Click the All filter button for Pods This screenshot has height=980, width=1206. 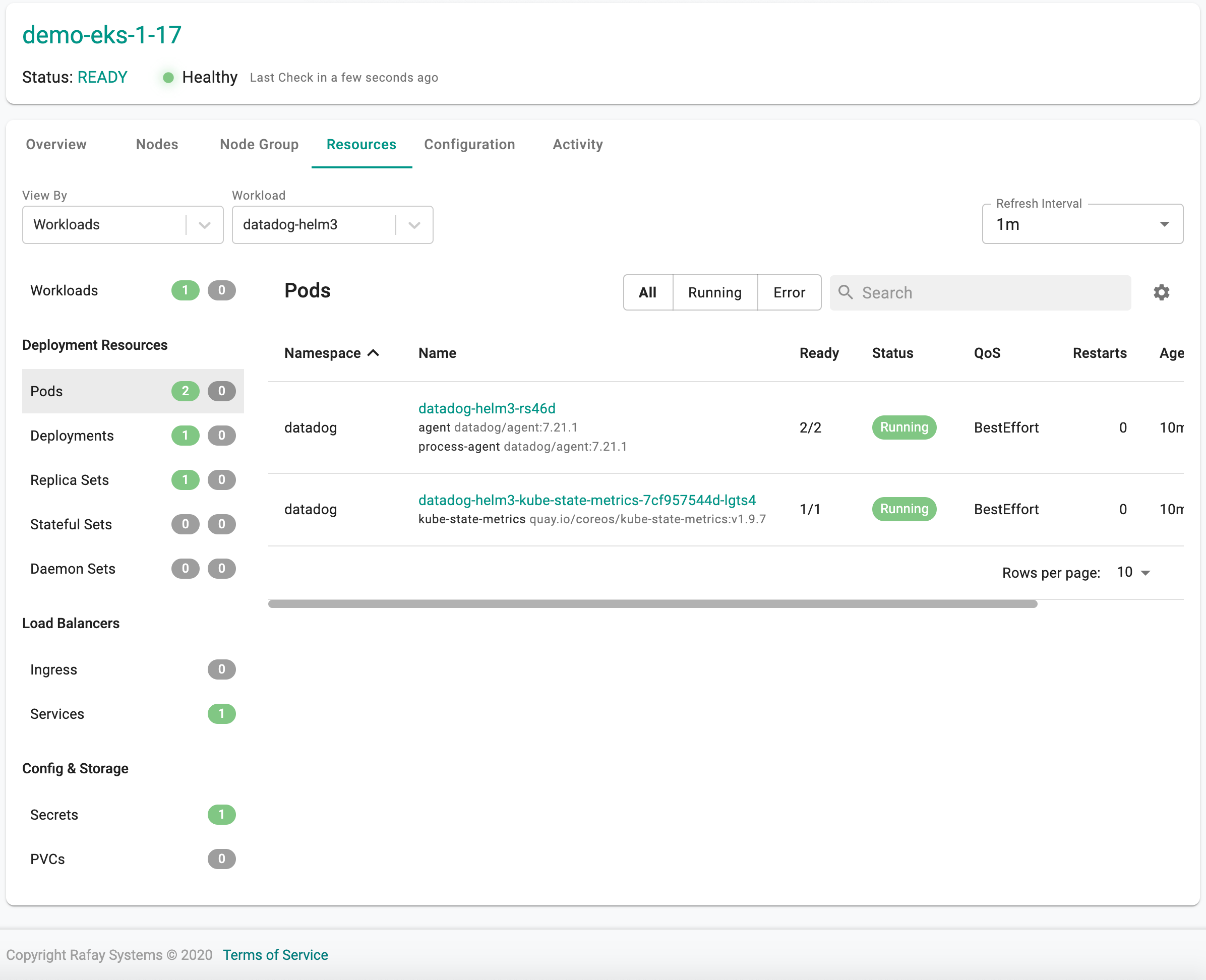point(646,292)
